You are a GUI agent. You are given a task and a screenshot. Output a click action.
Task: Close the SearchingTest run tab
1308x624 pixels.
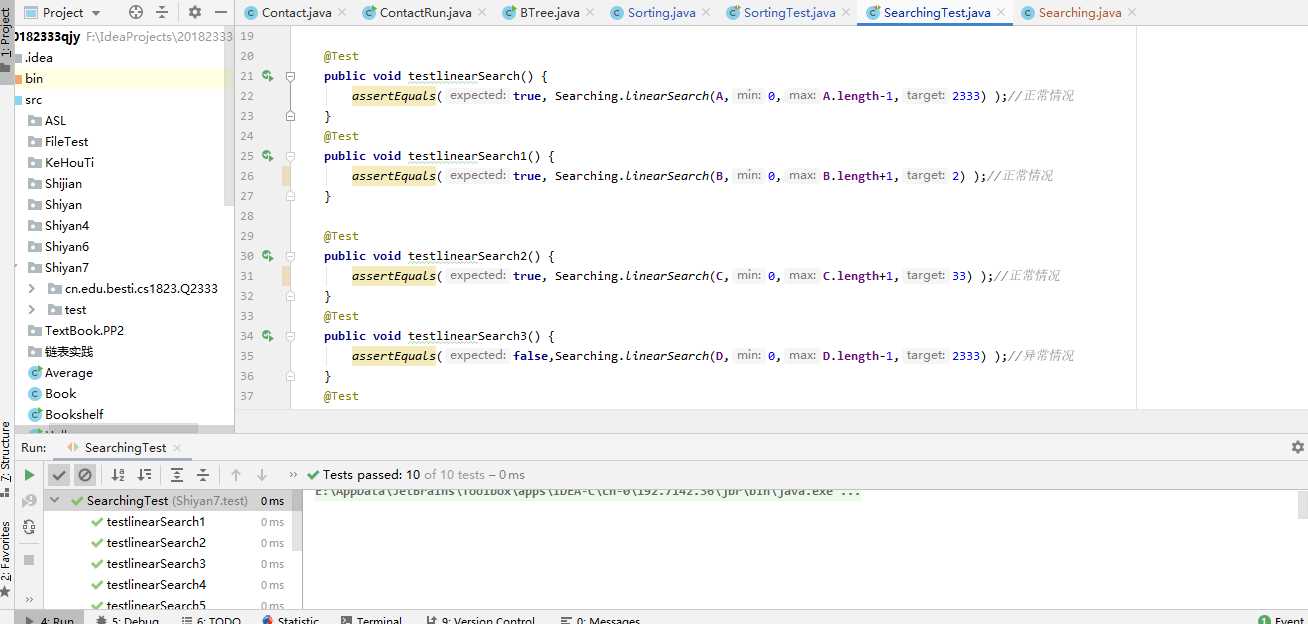click(x=177, y=448)
